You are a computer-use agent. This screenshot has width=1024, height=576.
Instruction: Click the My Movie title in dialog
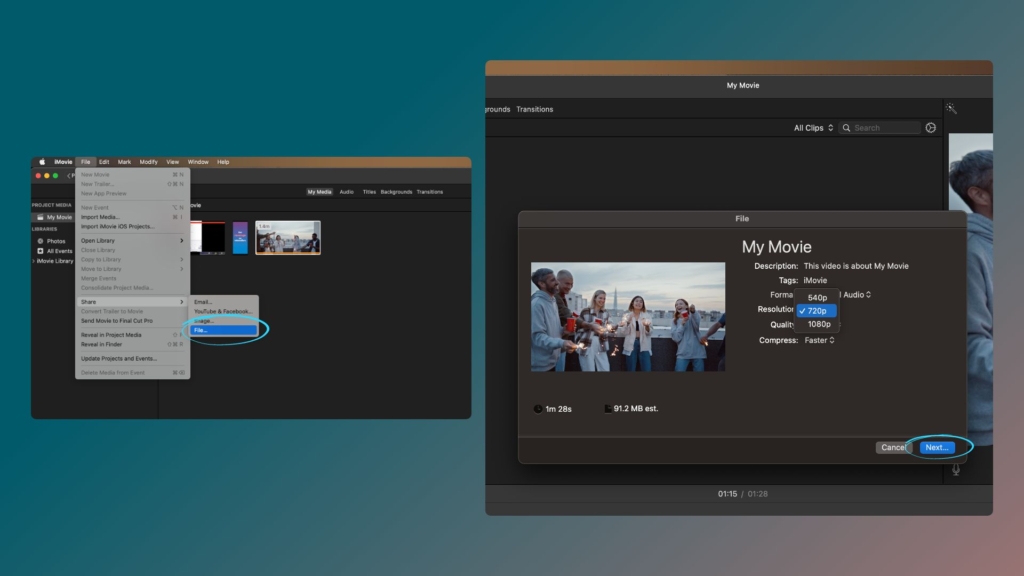[776, 247]
